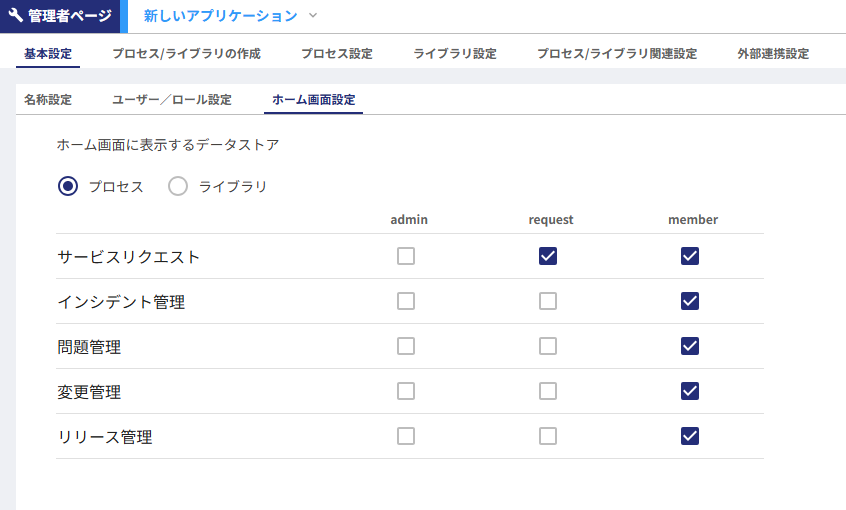The image size is (846, 510).
Task: Switch to 名称設定 sub-tab
Action: point(48,100)
